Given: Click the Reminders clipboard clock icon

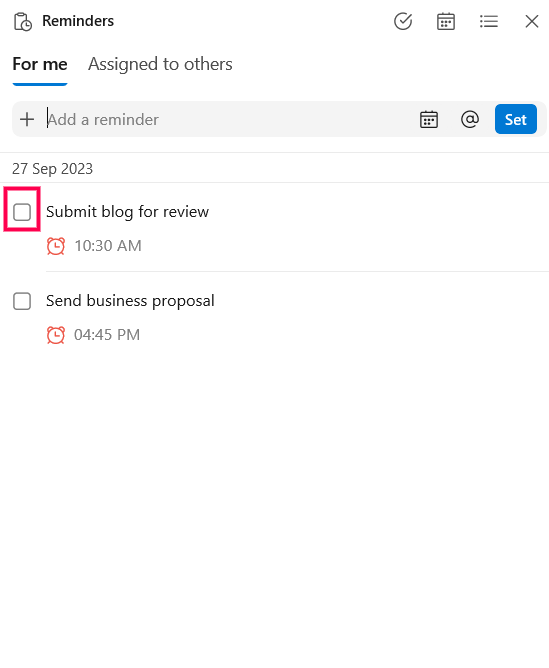Looking at the screenshot, I should click(x=23, y=22).
